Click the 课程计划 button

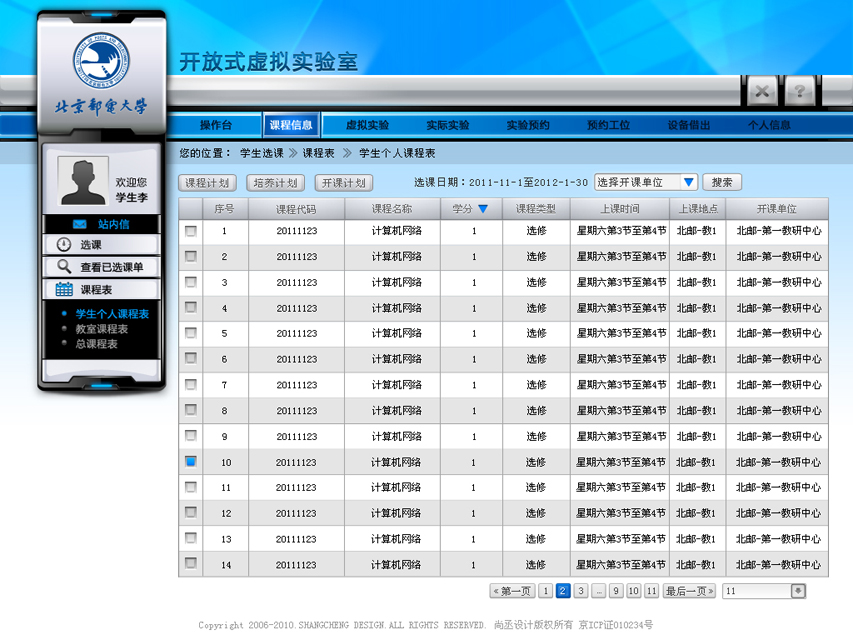pyautogui.click(x=207, y=183)
